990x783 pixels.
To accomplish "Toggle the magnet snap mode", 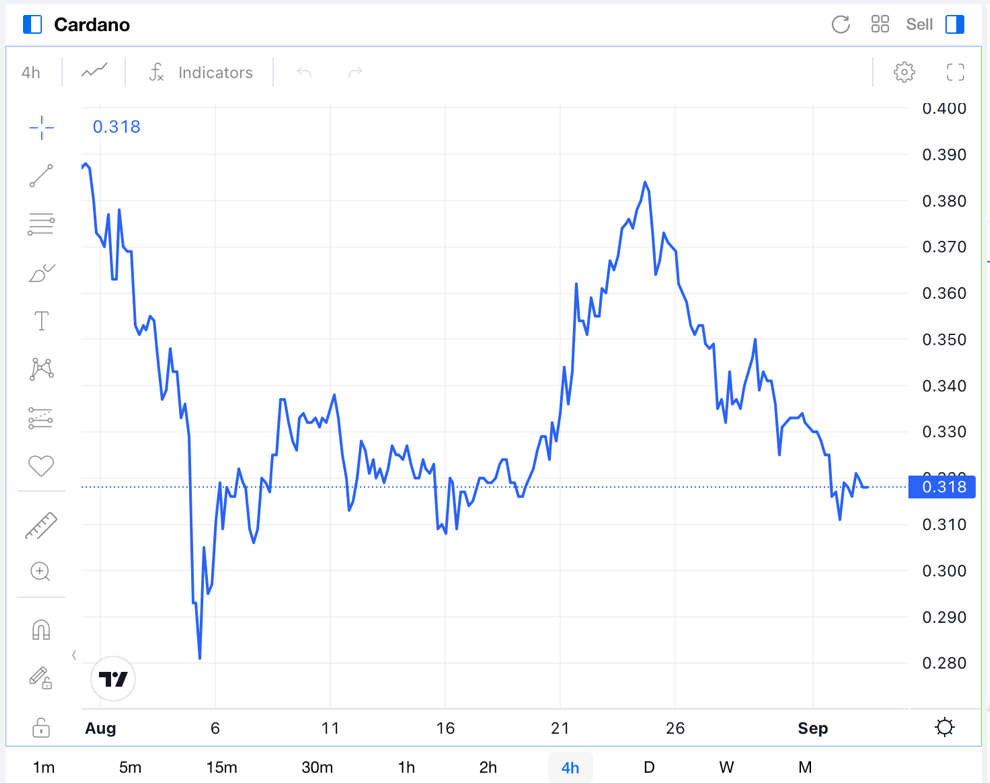I will 41,630.
